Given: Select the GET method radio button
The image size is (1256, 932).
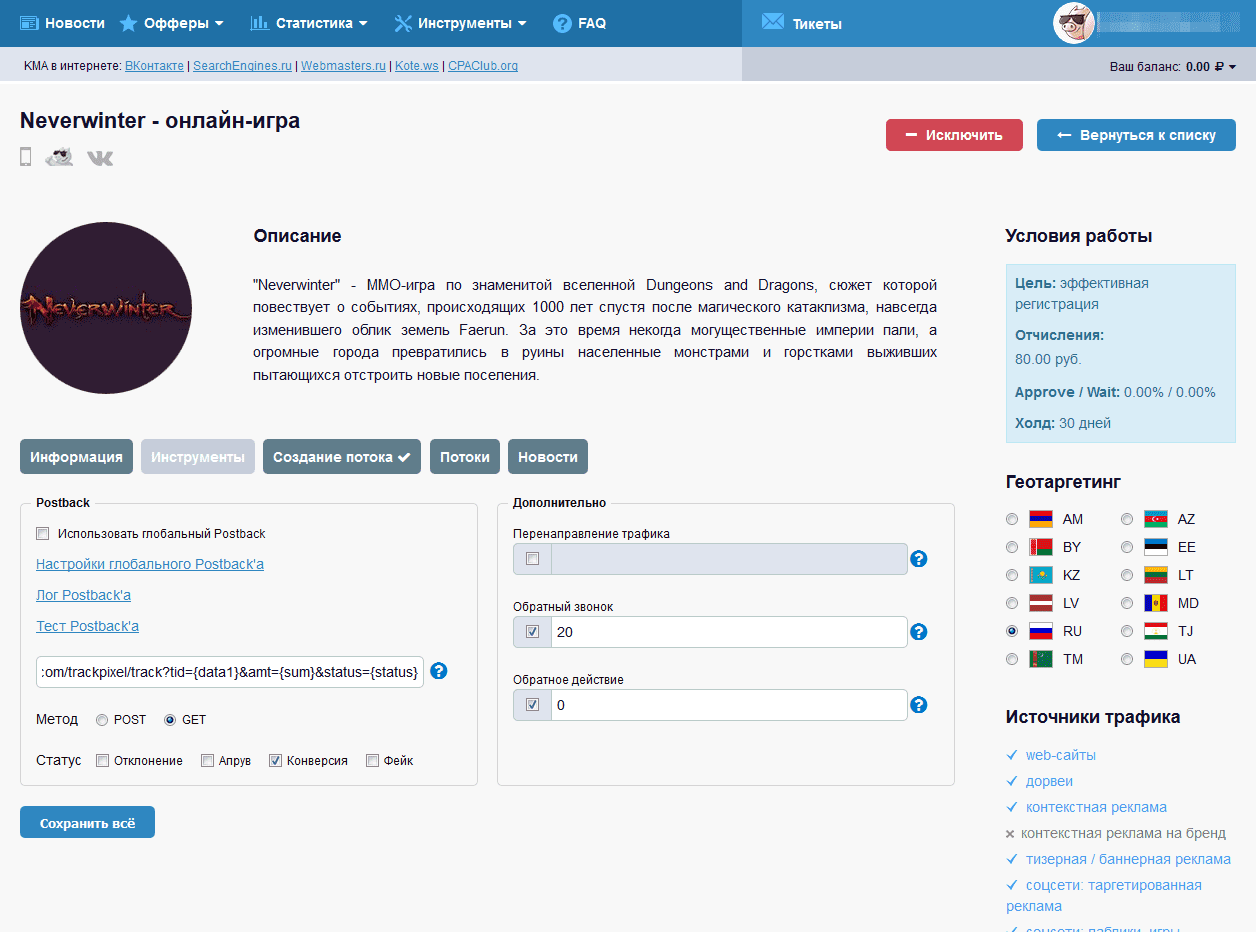Looking at the screenshot, I should point(170,720).
